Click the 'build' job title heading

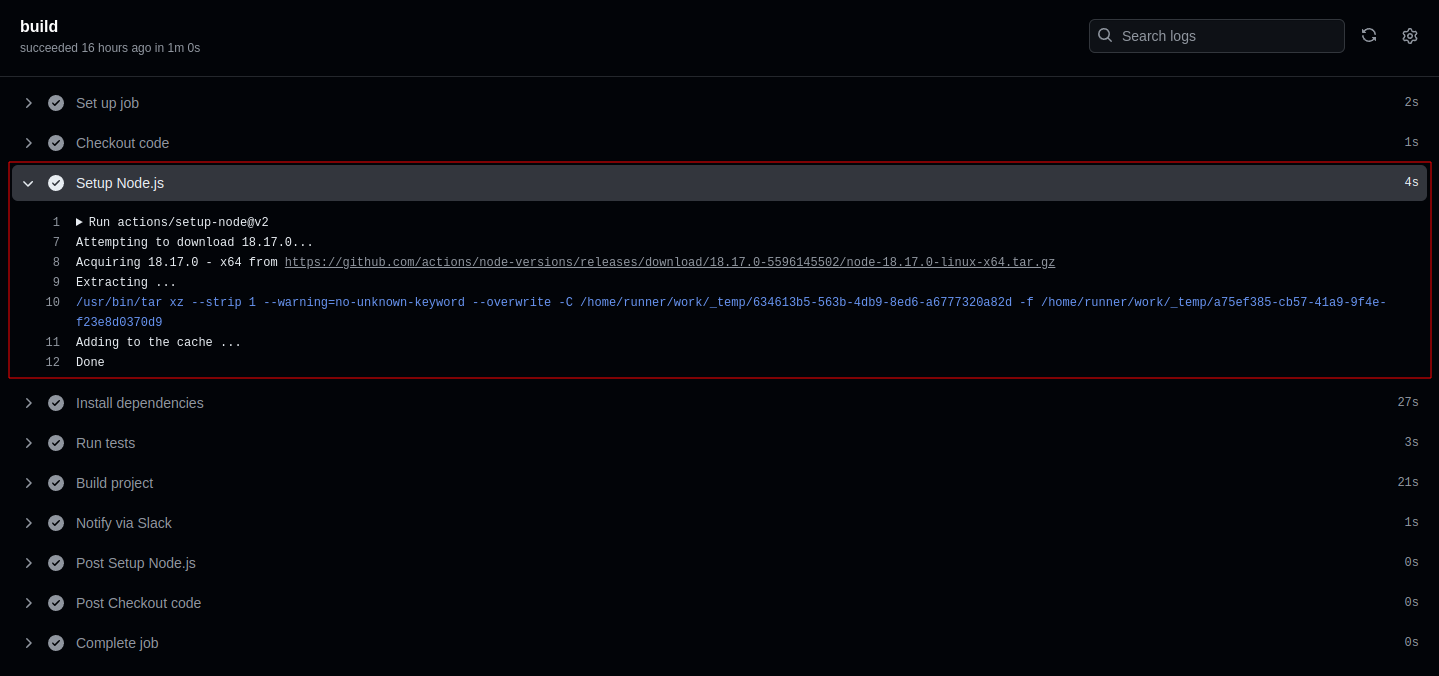39,26
